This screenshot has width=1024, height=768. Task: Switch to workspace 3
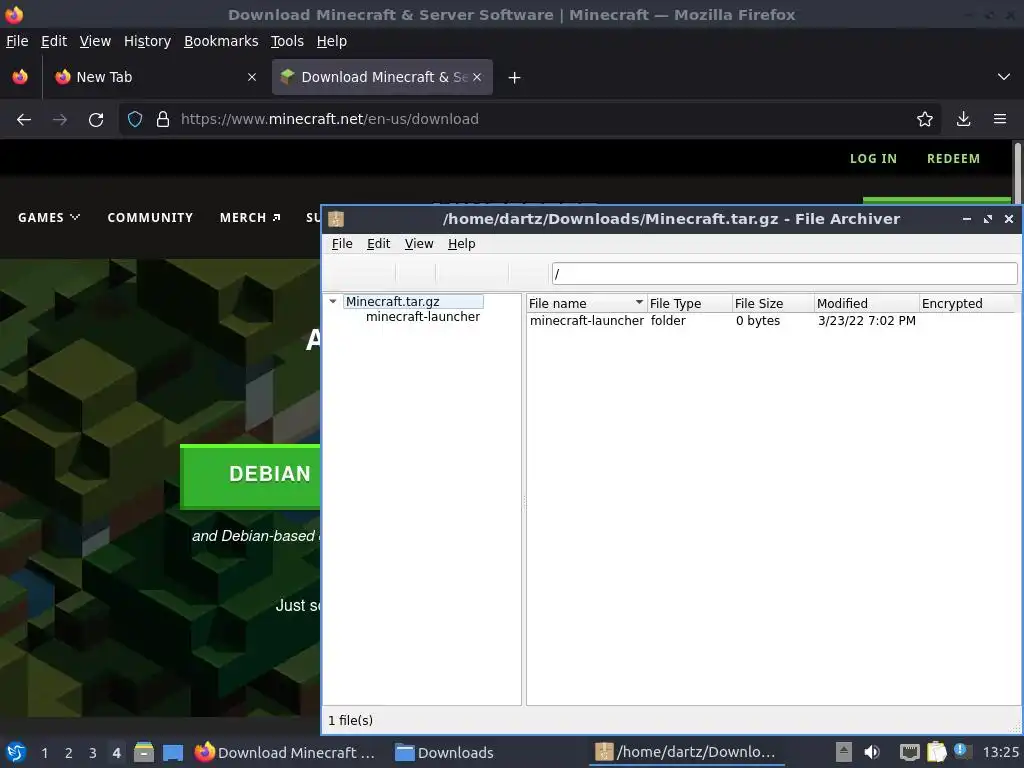click(93, 753)
